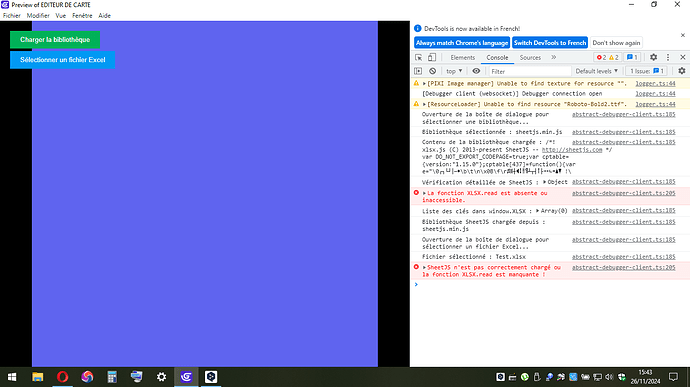The width and height of the screenshot is (690, 387).
Task: Expand the PIXI Image manager warning
Action: coord(424,84)
